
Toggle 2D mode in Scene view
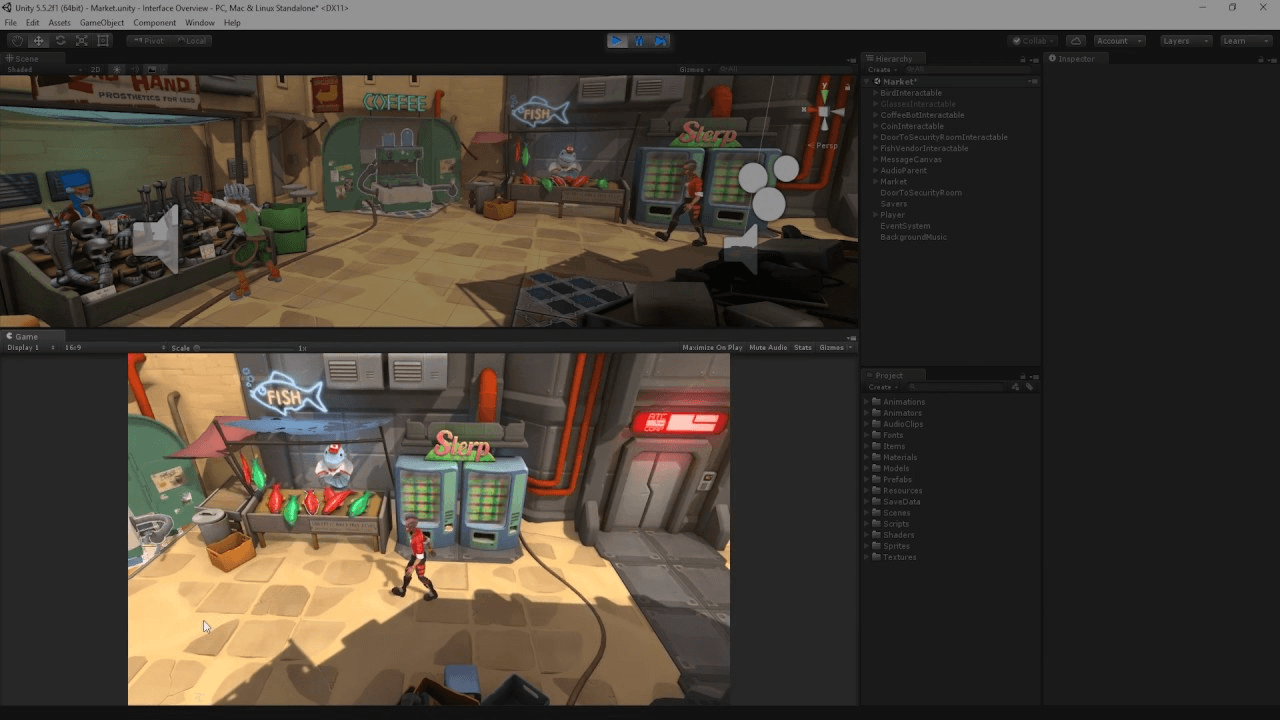point(96,70)
